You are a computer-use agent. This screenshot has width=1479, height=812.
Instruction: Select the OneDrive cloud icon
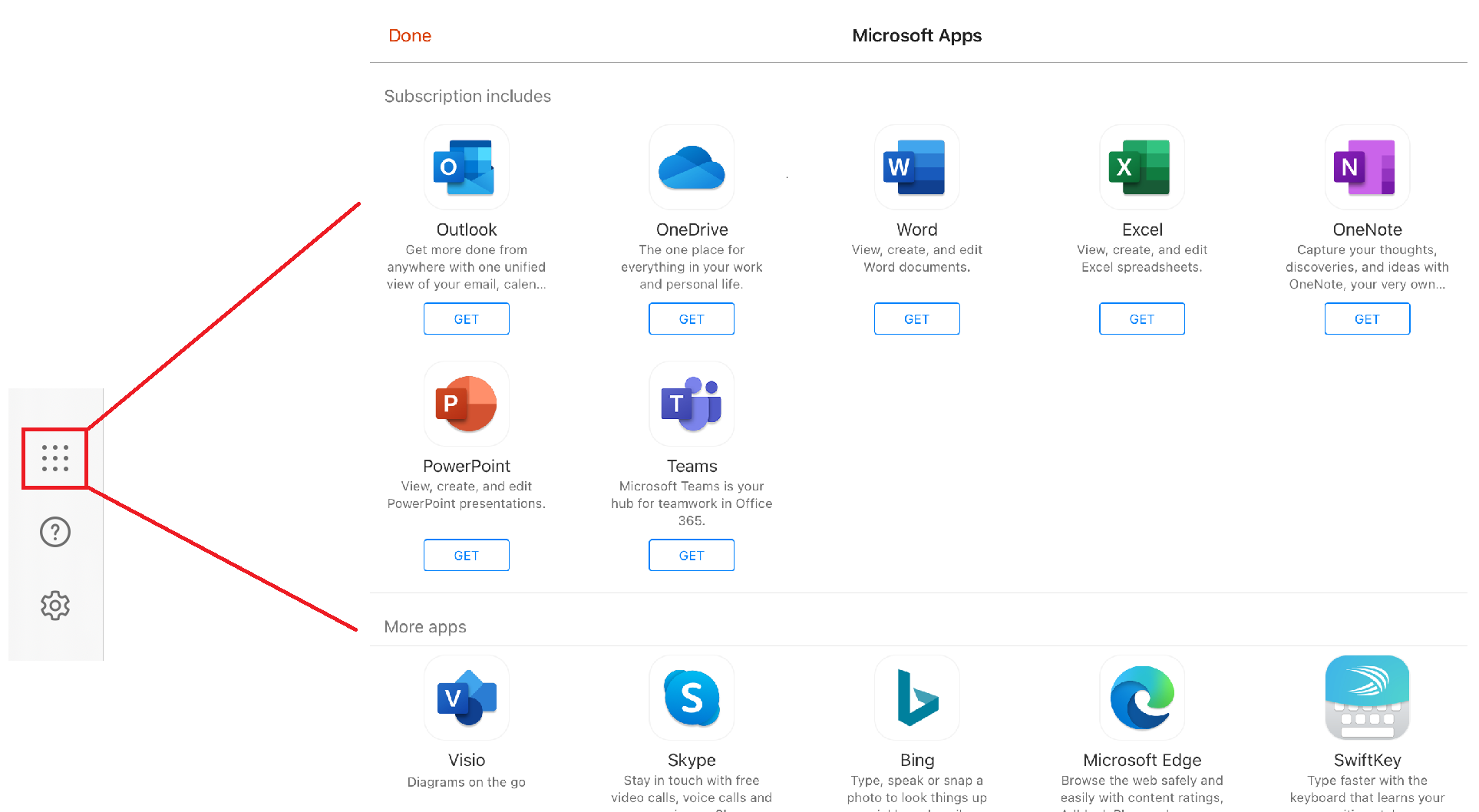click(691, 167)
